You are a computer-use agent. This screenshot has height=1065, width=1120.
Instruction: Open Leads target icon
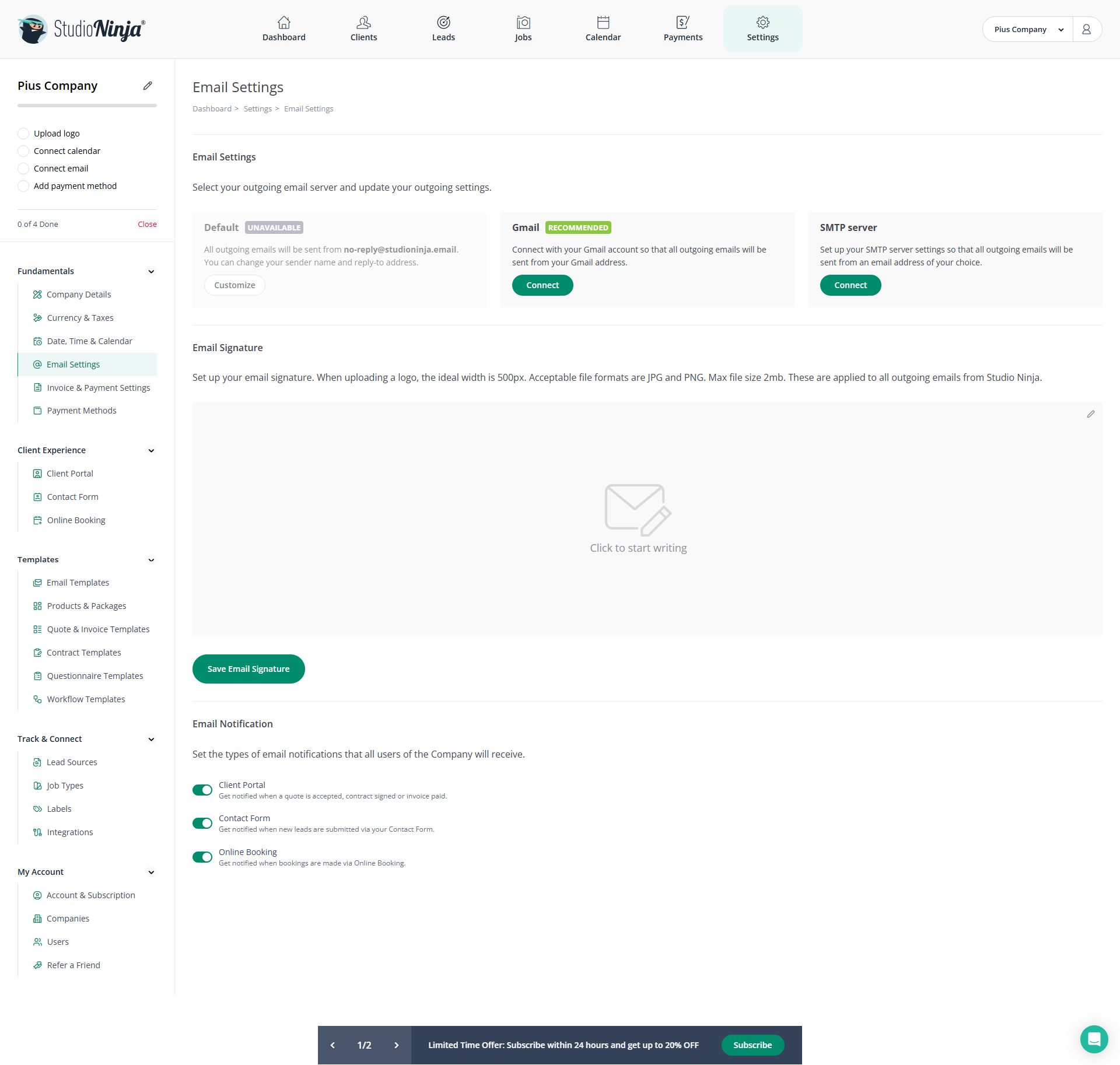[x=443, y=22]
